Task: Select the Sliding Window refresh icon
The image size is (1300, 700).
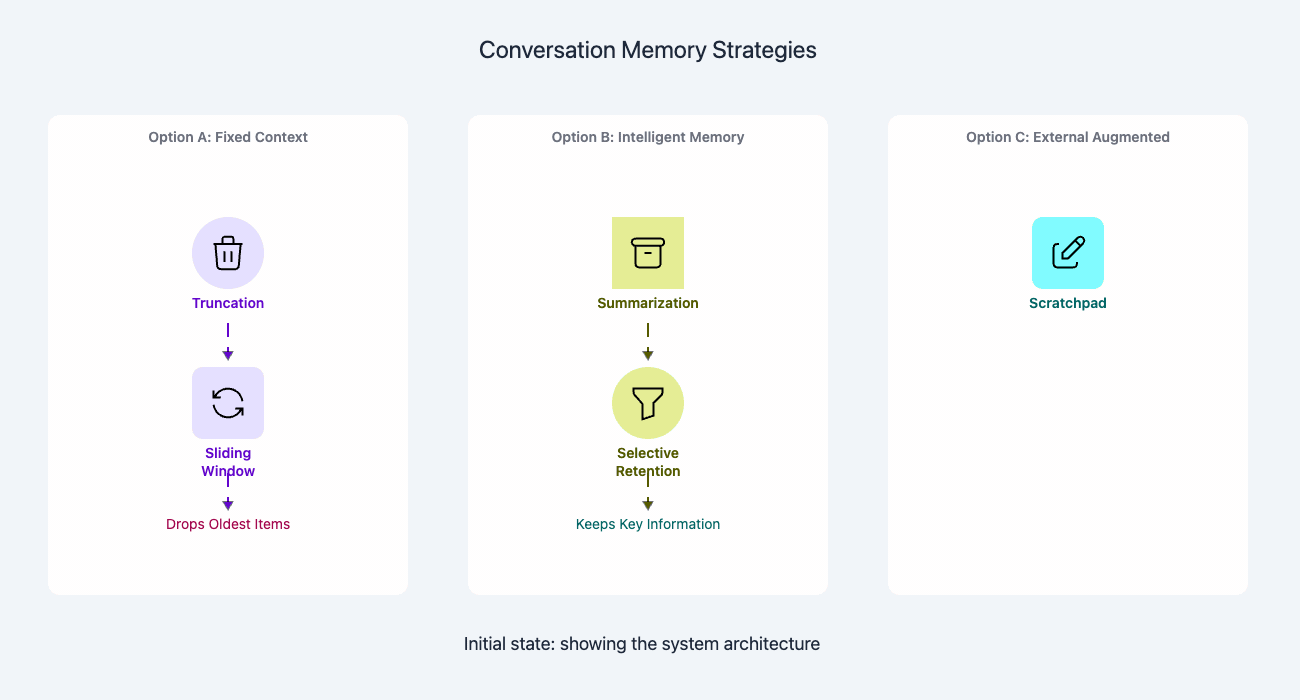Action: (x=228, y=403)
